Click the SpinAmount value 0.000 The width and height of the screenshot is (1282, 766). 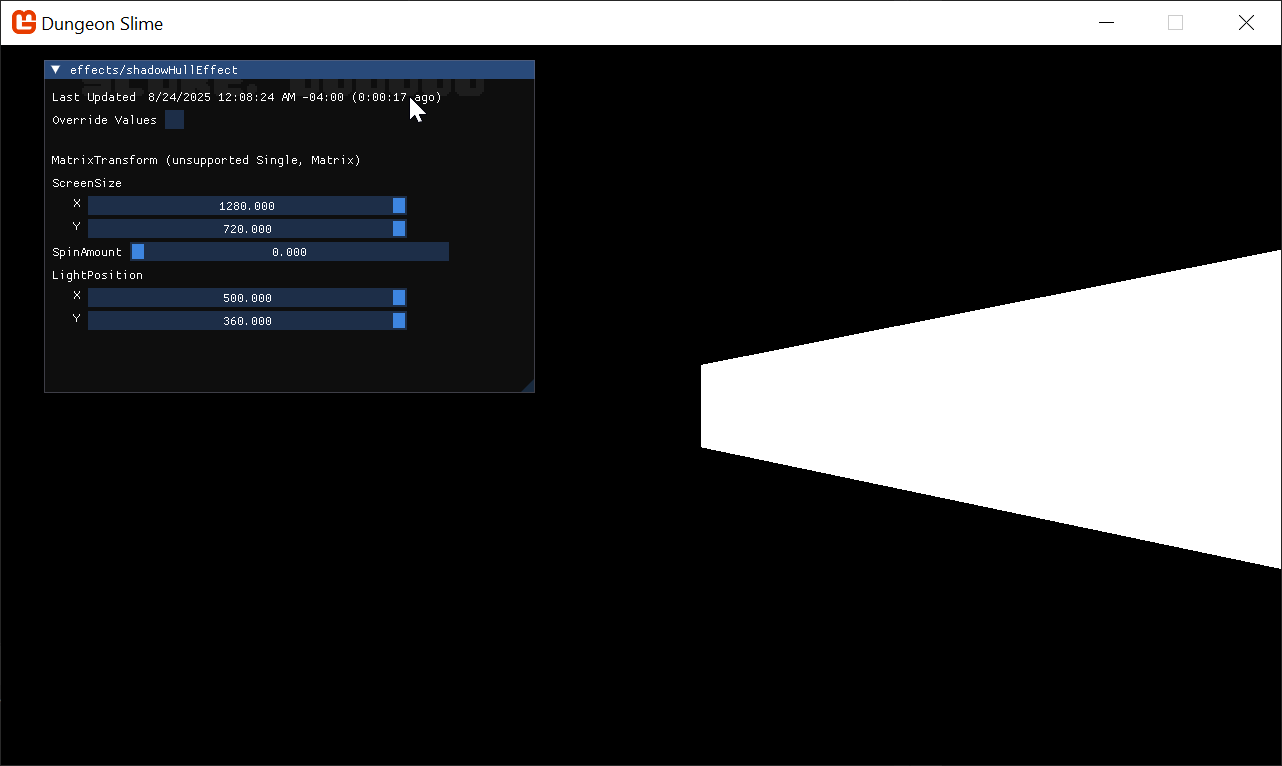(289, 252)
